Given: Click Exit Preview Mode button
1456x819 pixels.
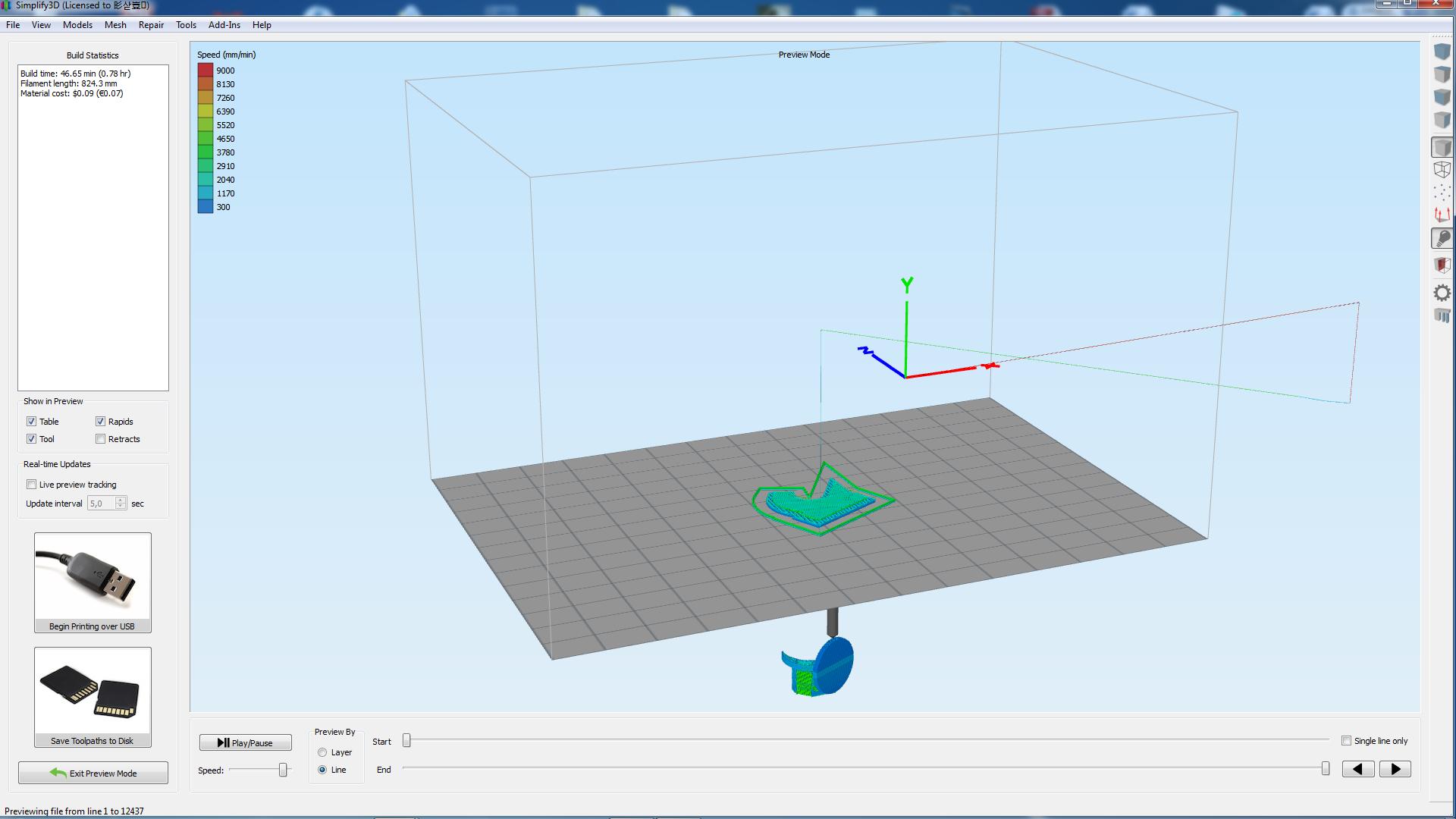Looking at the screenshot, I should point(93,773).
